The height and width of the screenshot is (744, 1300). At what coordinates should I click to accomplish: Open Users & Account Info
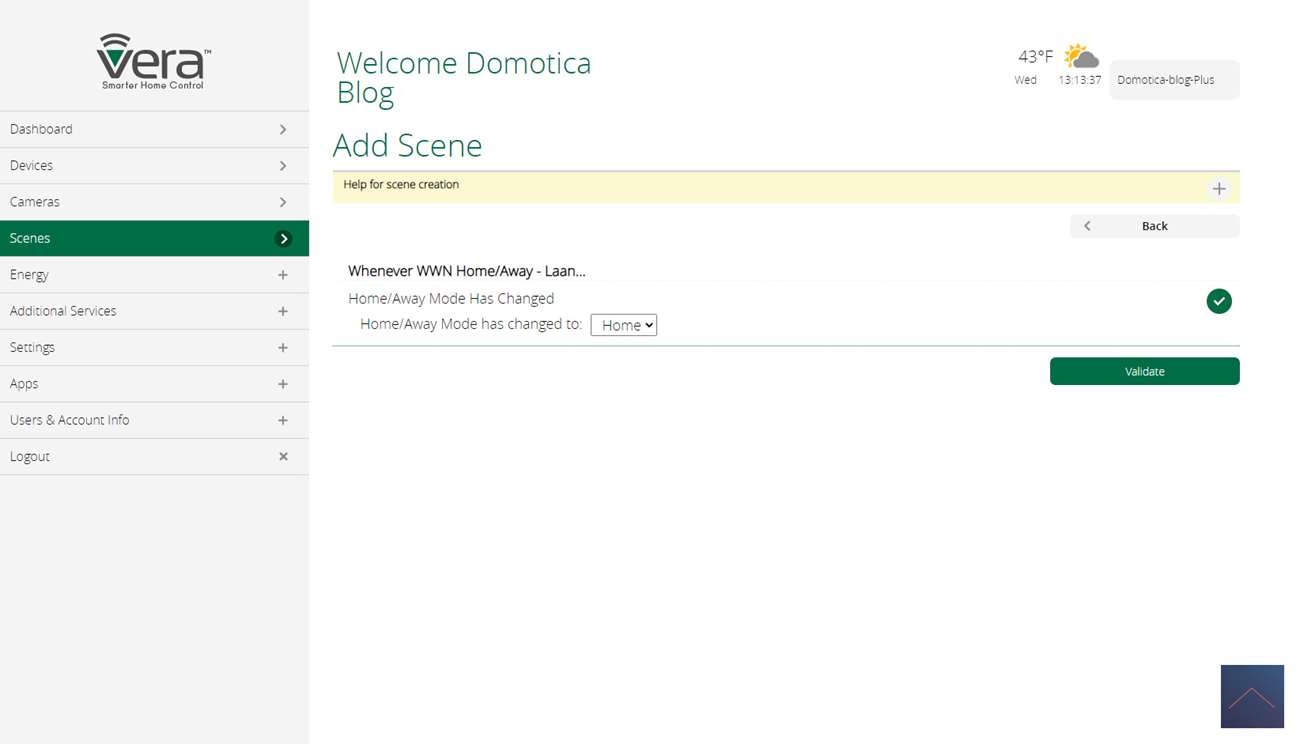pos(70,420)
